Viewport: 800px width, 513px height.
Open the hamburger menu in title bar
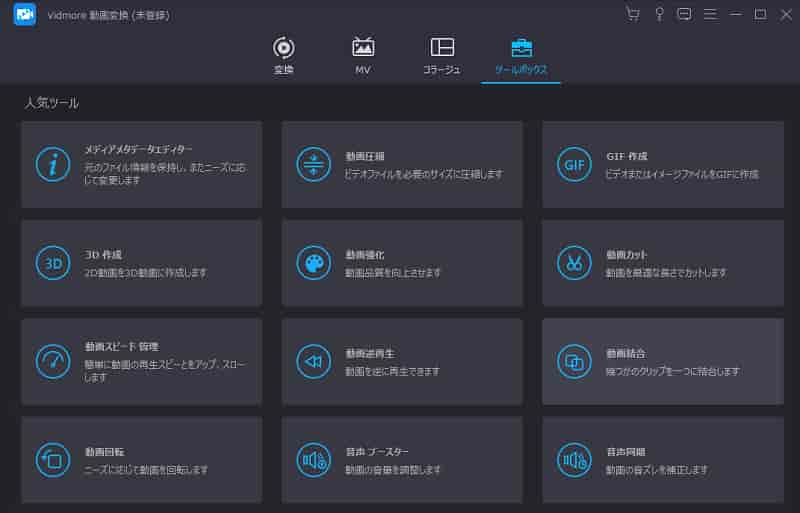(x=710, y=14)
